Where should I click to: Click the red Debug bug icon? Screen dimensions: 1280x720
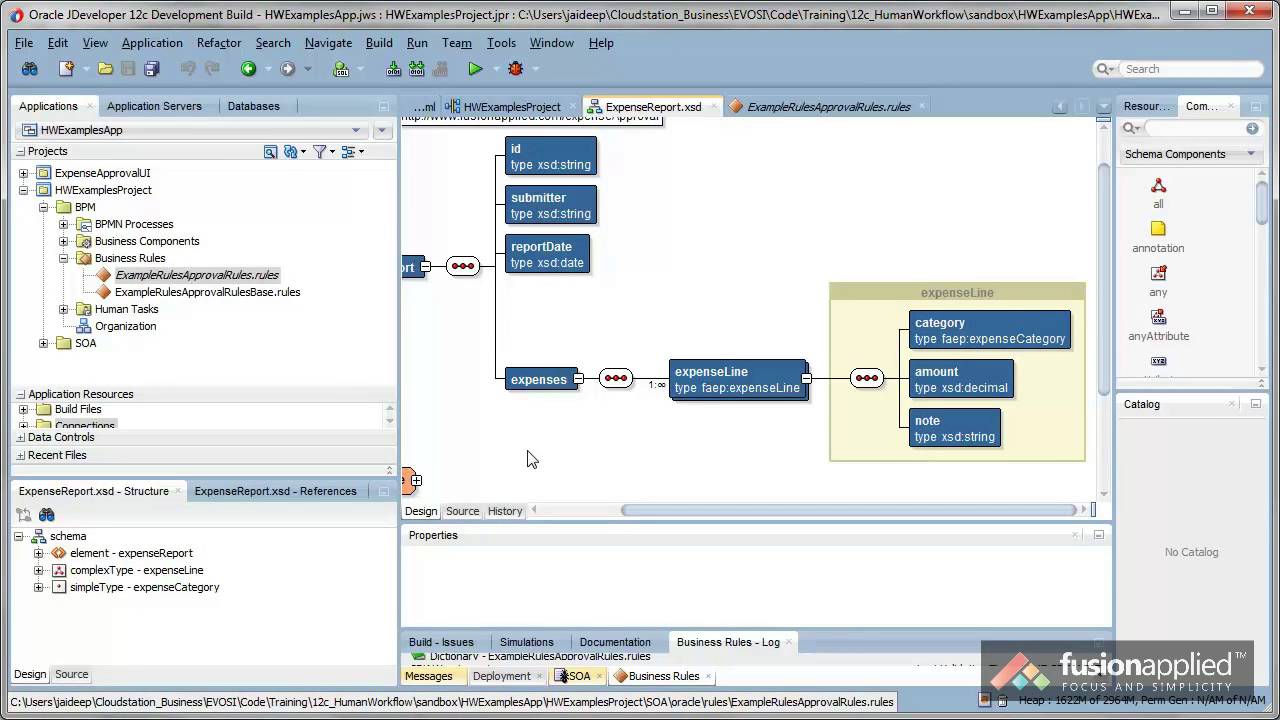516,69
